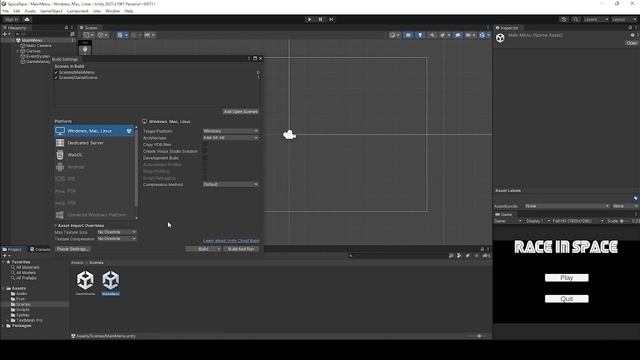The width and height of the screenshot is (640, 360).
Task: Open the AssetBundle name dropdown
Action: coord(567,206)
